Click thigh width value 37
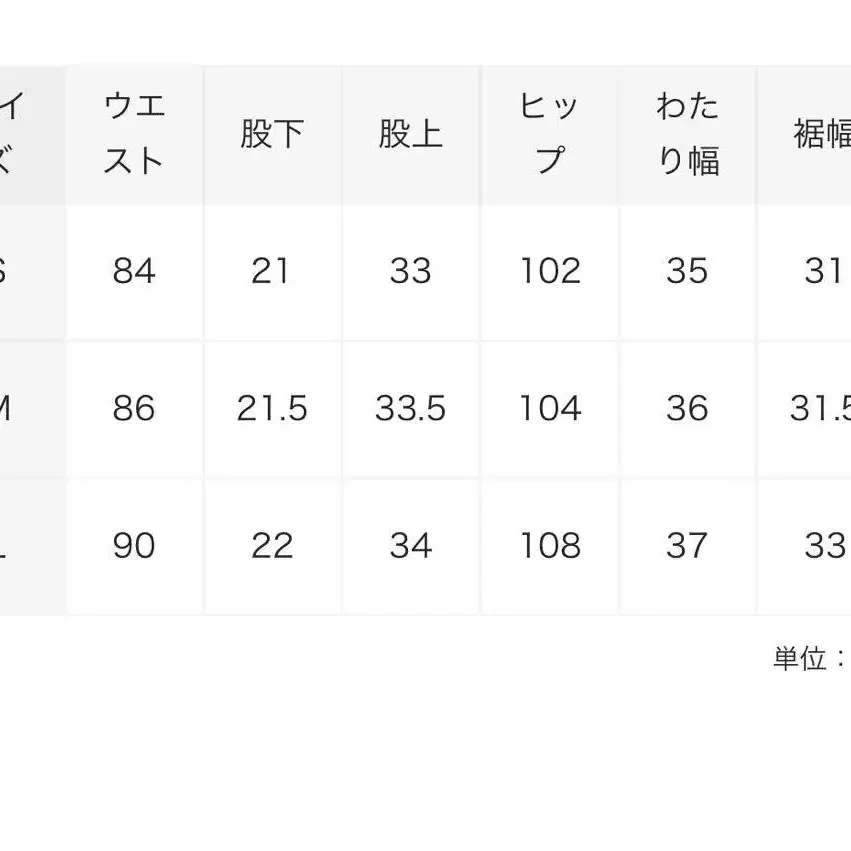The image size is (851, 851). tap(688, 545)
